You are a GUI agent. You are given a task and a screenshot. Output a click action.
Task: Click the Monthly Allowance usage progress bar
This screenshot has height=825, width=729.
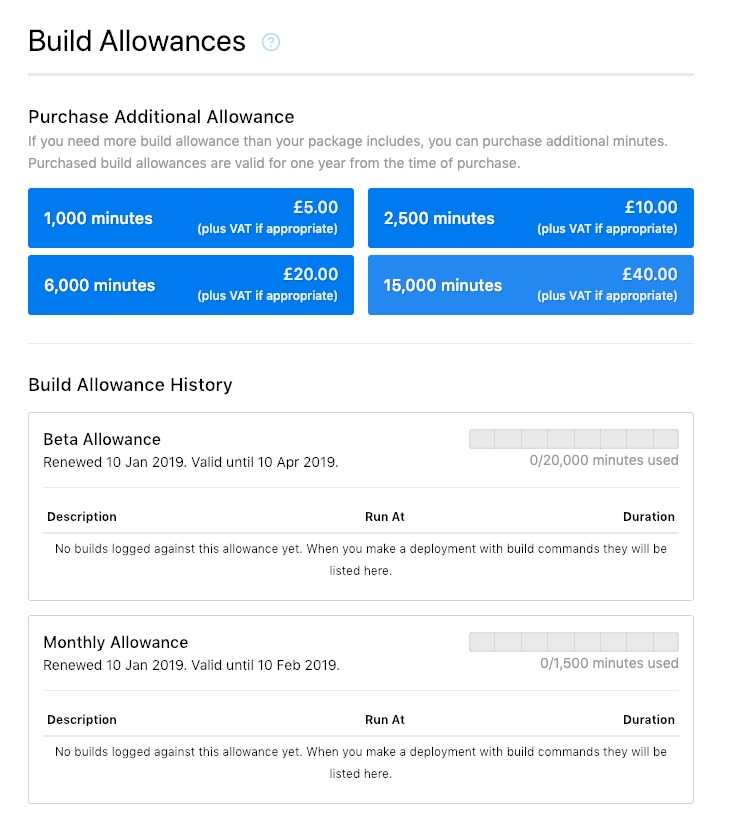click(574, 642)
